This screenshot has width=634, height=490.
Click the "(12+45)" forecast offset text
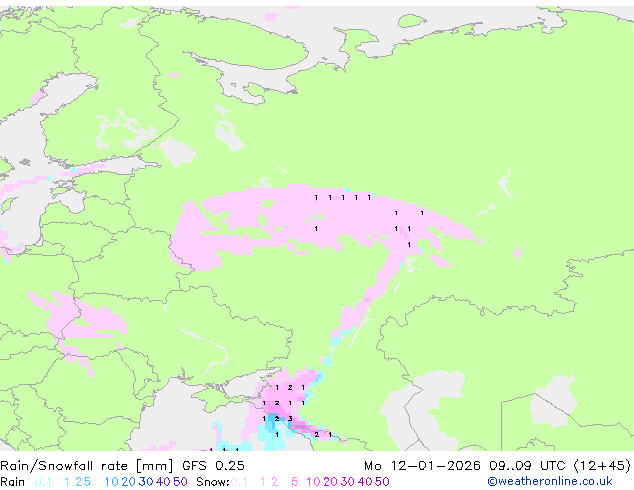[x=602, y=466]
